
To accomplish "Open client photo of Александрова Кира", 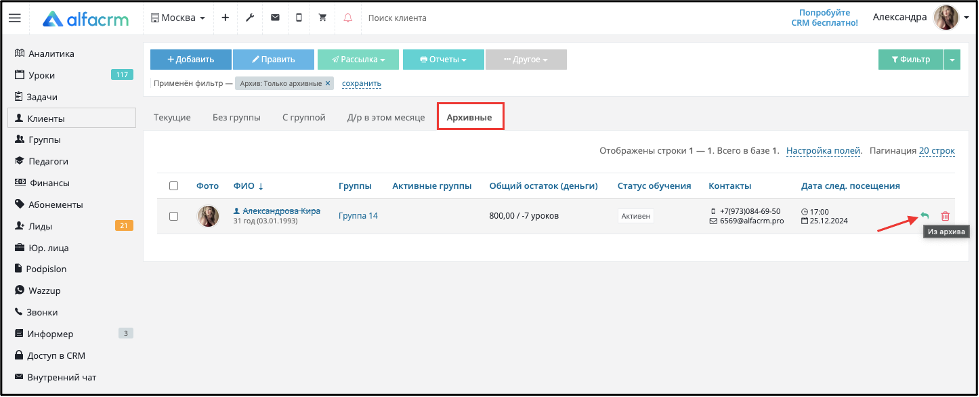I will [208, 216].
